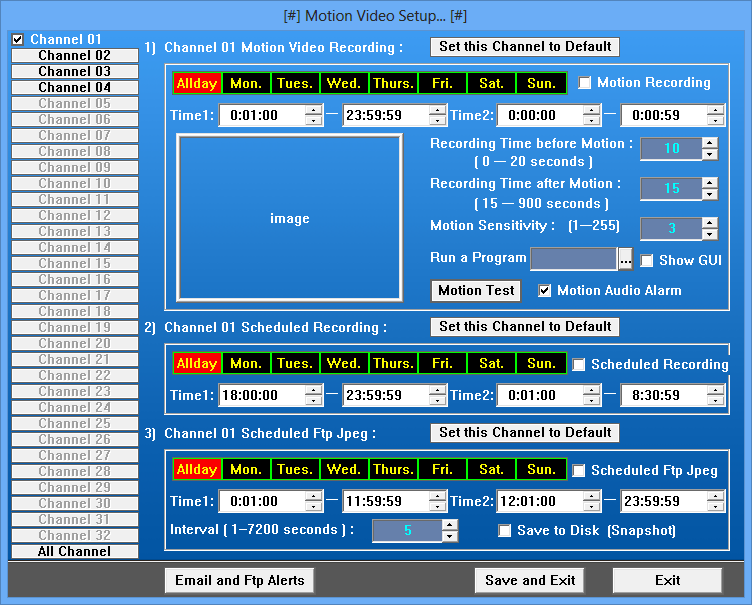Click the Motion Sensitivity field showing 3
This screenshot has height=605, width=752.
(671, 228)
